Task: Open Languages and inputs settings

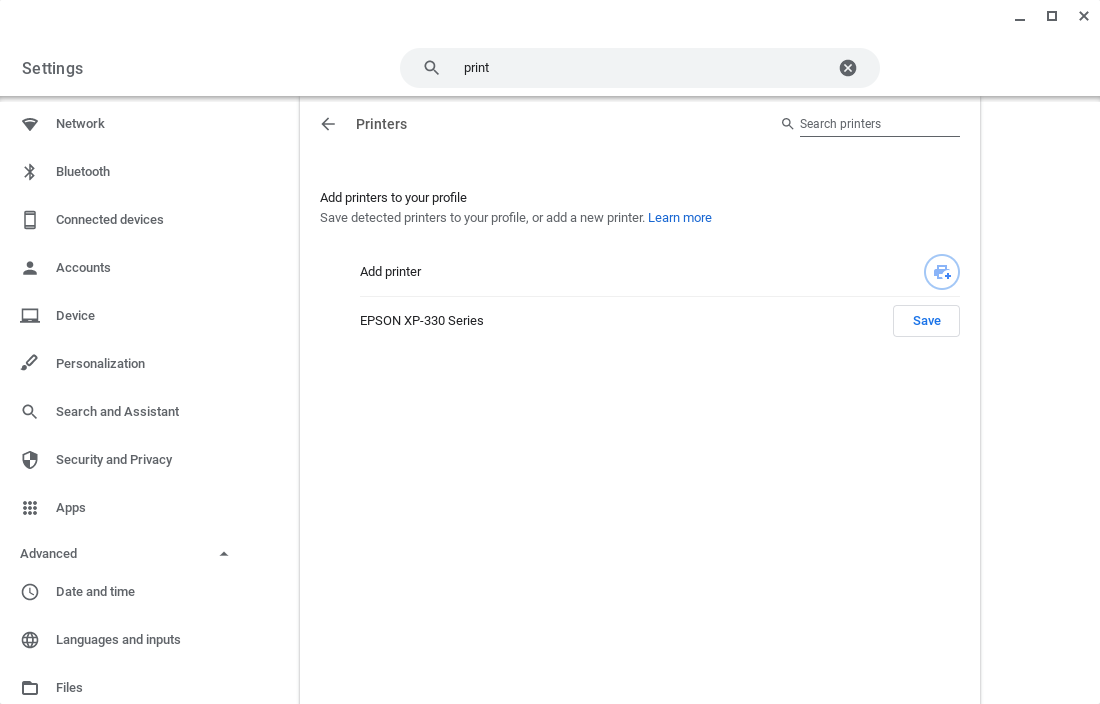Action: (x=118, y=640)
